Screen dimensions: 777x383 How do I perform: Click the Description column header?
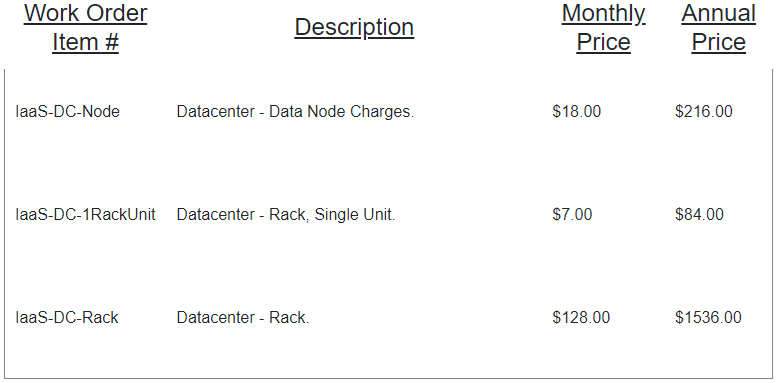tap(354, 28)
